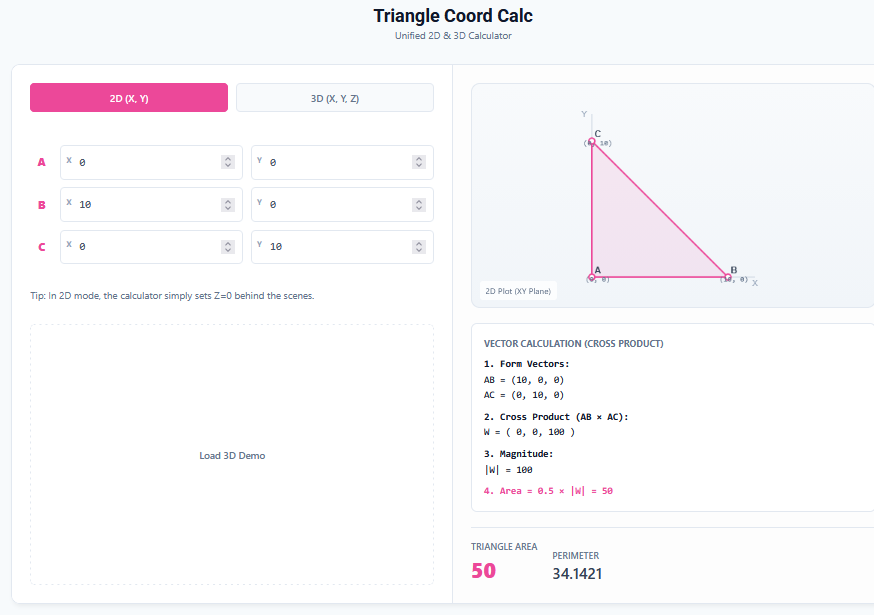Click point C's X input field
874x615 pixels.
pyautogui.click(x=145, y=246)
